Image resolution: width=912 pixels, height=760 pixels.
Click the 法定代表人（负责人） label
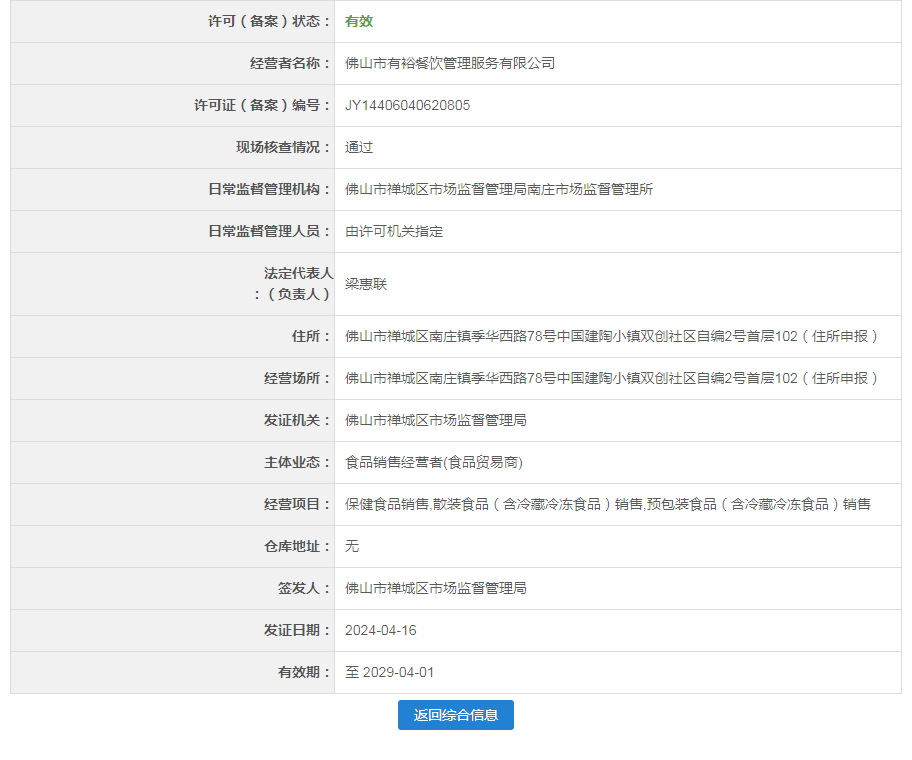pyautogui.click(x=294, y=284)
